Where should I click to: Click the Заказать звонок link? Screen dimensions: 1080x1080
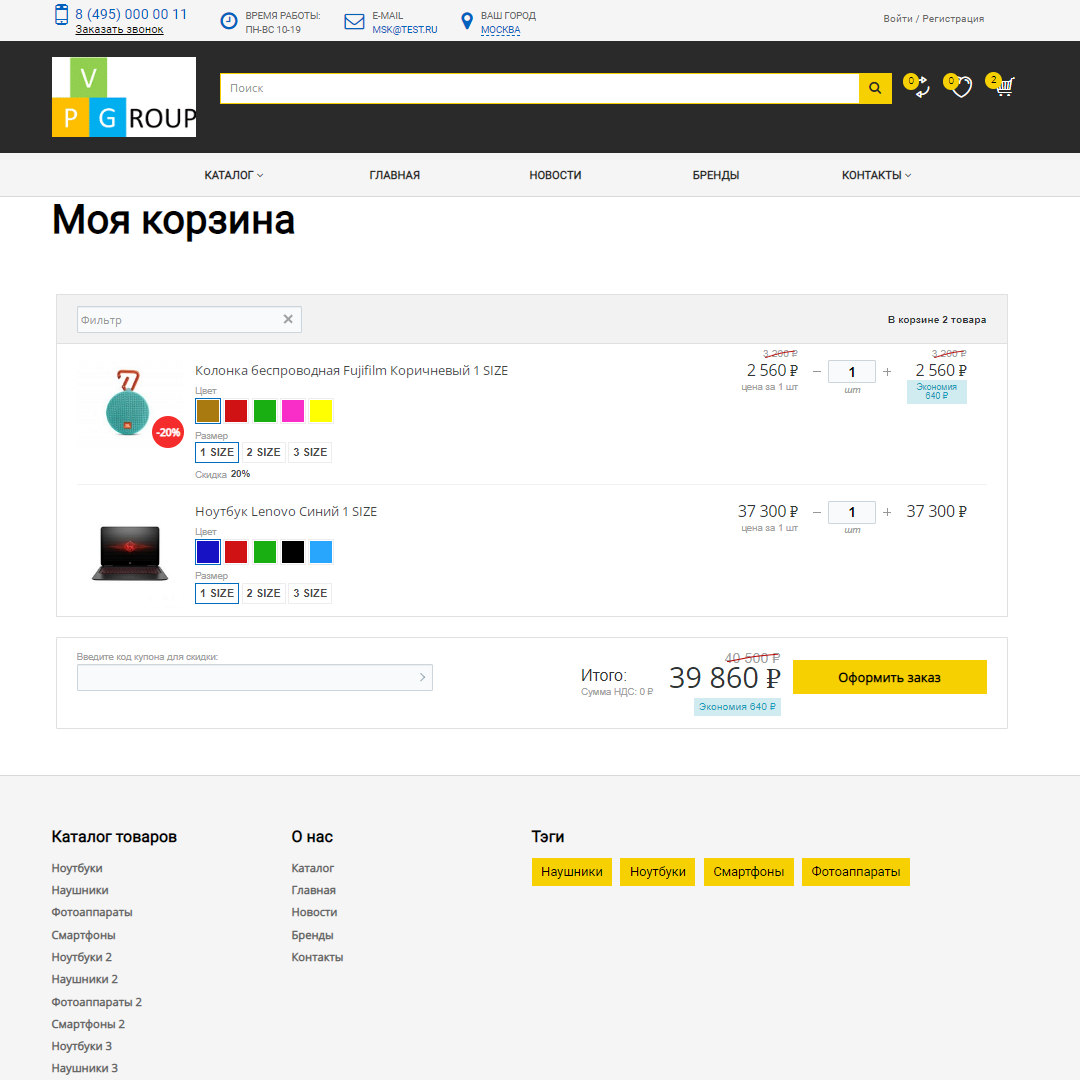[119, 29]
